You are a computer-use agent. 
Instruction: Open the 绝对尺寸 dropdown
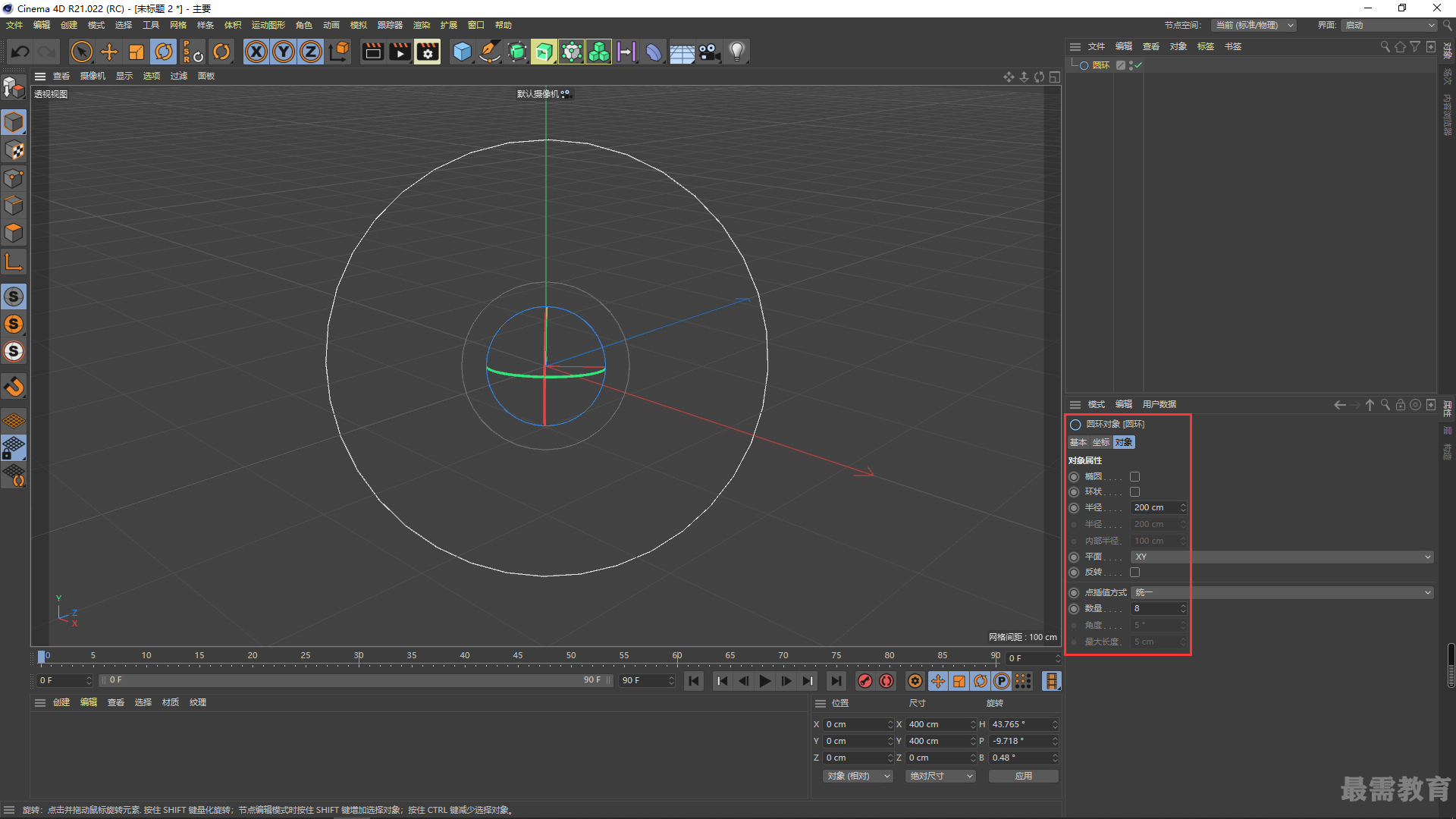940,777
